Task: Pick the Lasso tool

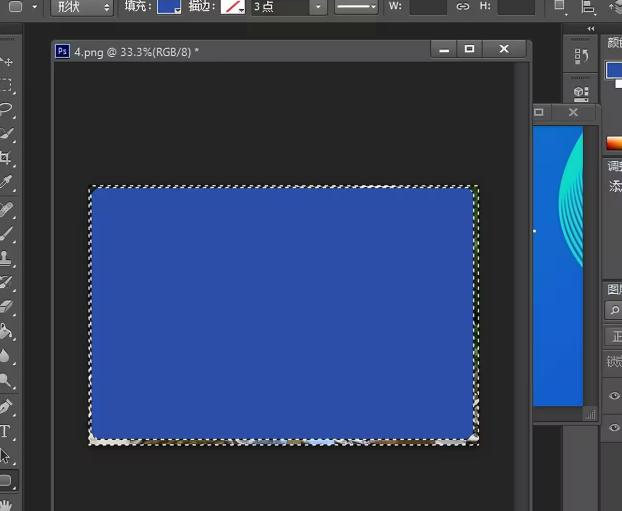Action: (x=7, y=109)
